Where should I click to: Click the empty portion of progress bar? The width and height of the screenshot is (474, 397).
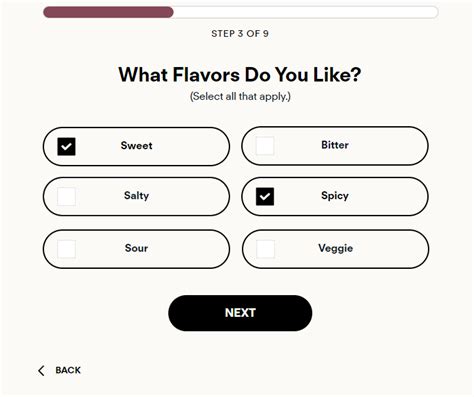pos(306,12)
